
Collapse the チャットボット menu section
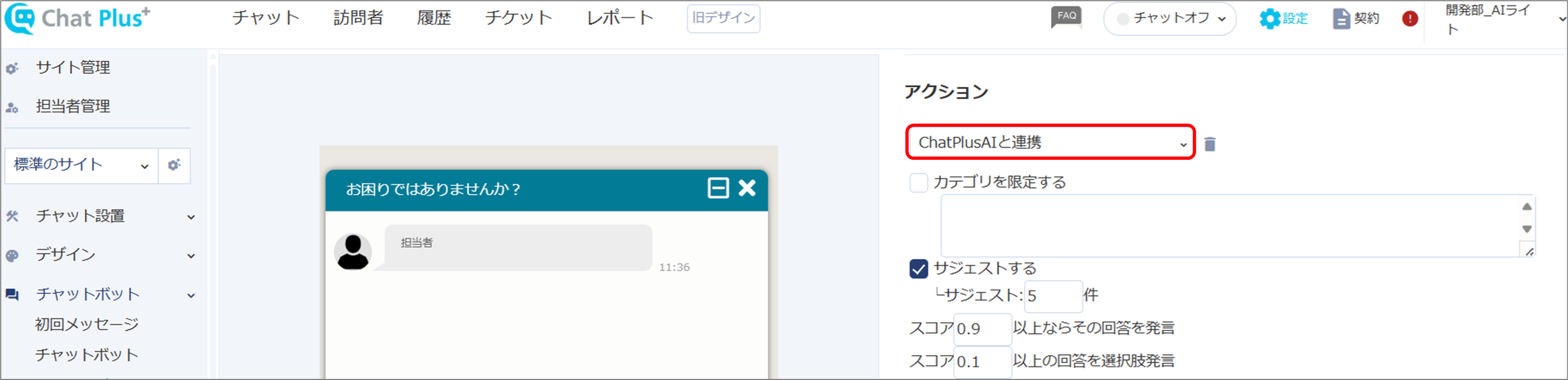[191, 296]
